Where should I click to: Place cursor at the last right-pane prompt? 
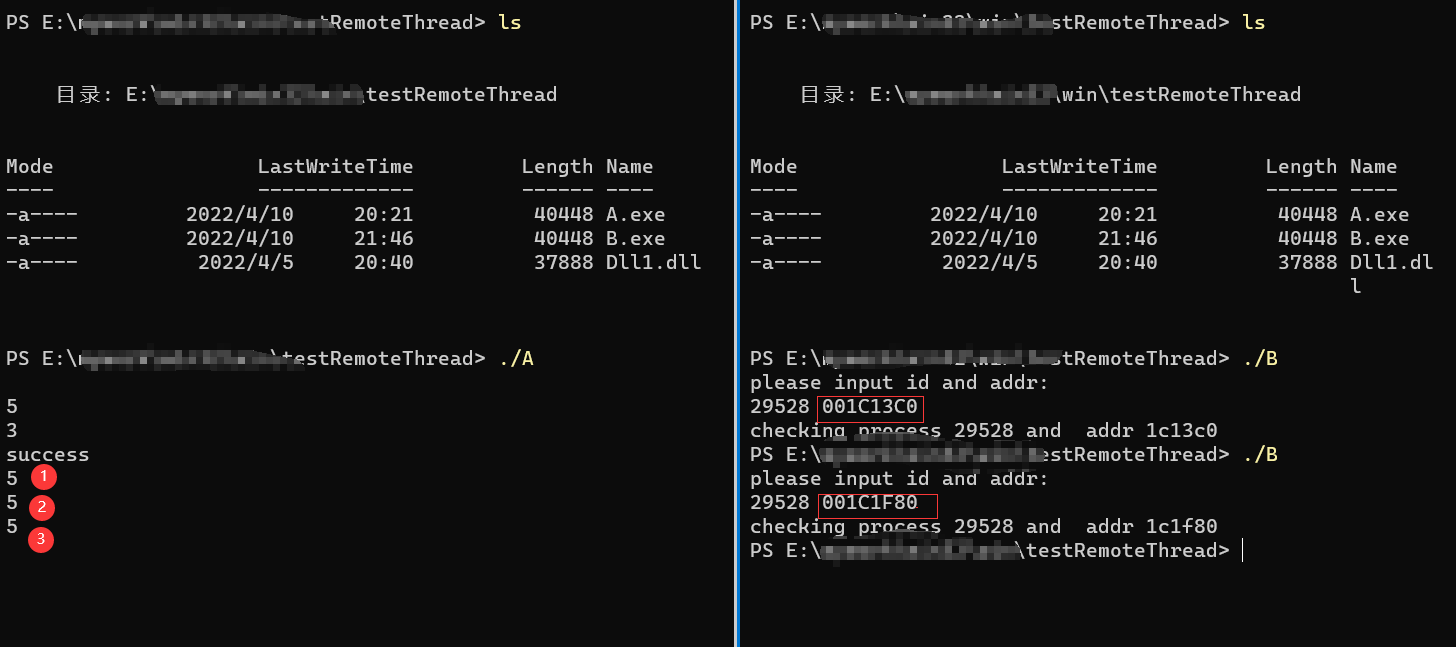[1242, 551]
